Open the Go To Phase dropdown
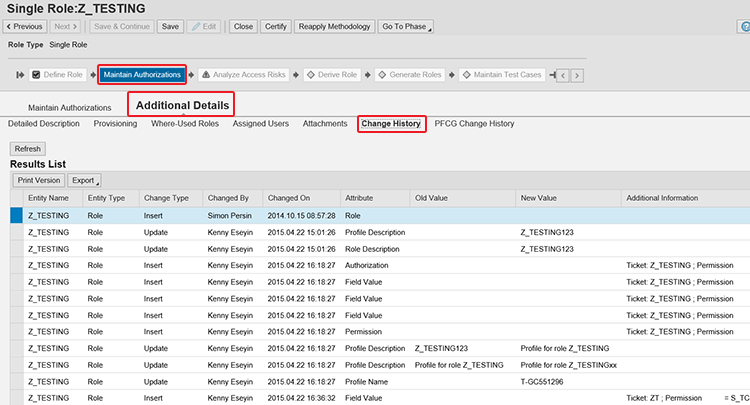The width and height of the screenshot is (750, 405). click(406, 26)
